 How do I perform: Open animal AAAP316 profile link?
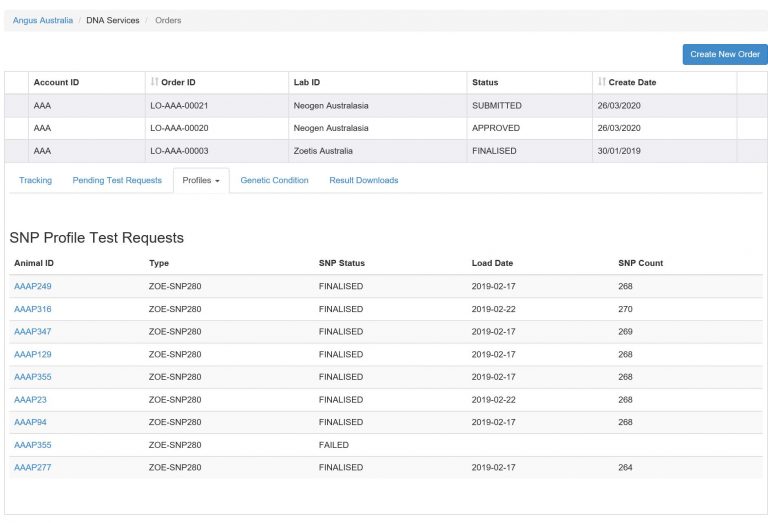coord(33,310)
